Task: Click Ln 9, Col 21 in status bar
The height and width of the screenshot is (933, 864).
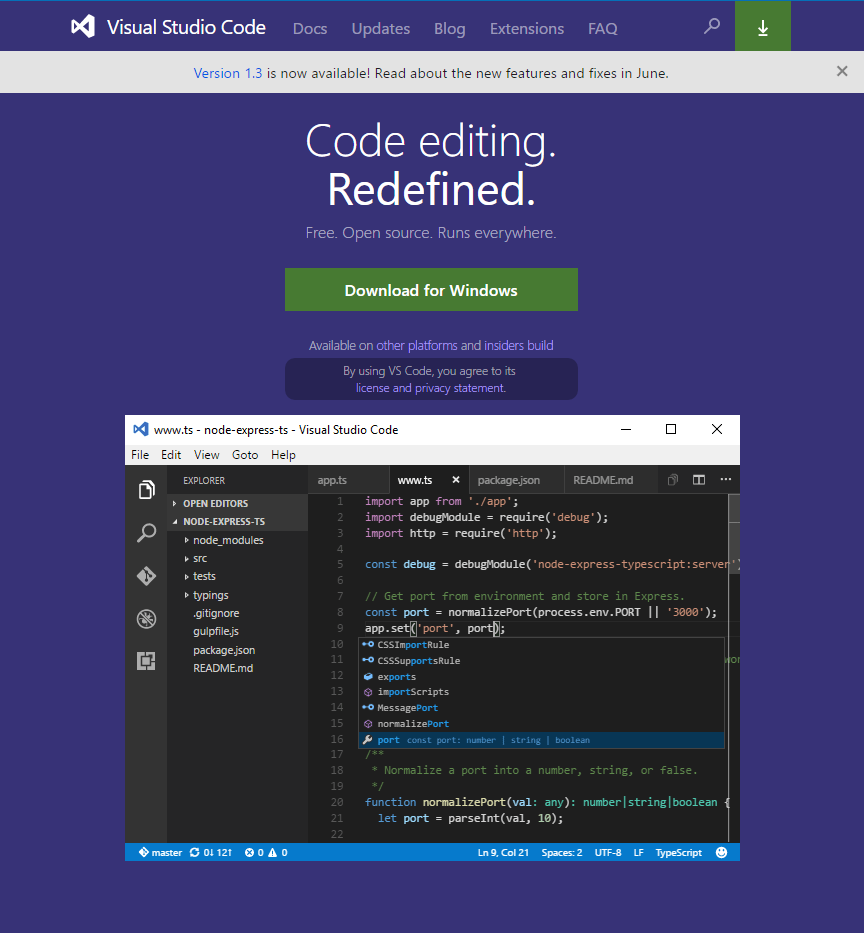Action: (x=503, y=852)
